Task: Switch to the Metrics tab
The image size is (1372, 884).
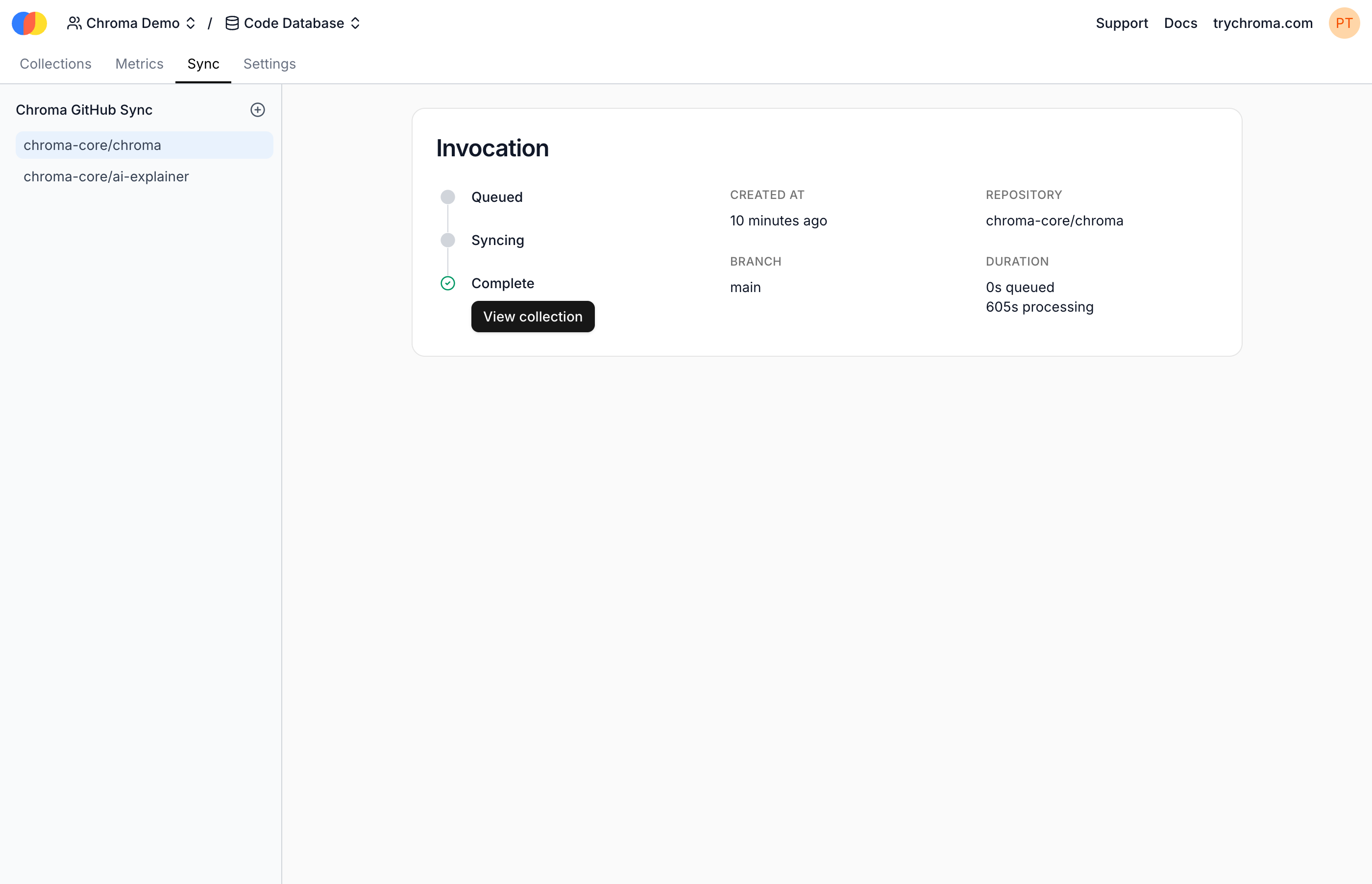Action: pyautogui.click(x=140, y=64)
